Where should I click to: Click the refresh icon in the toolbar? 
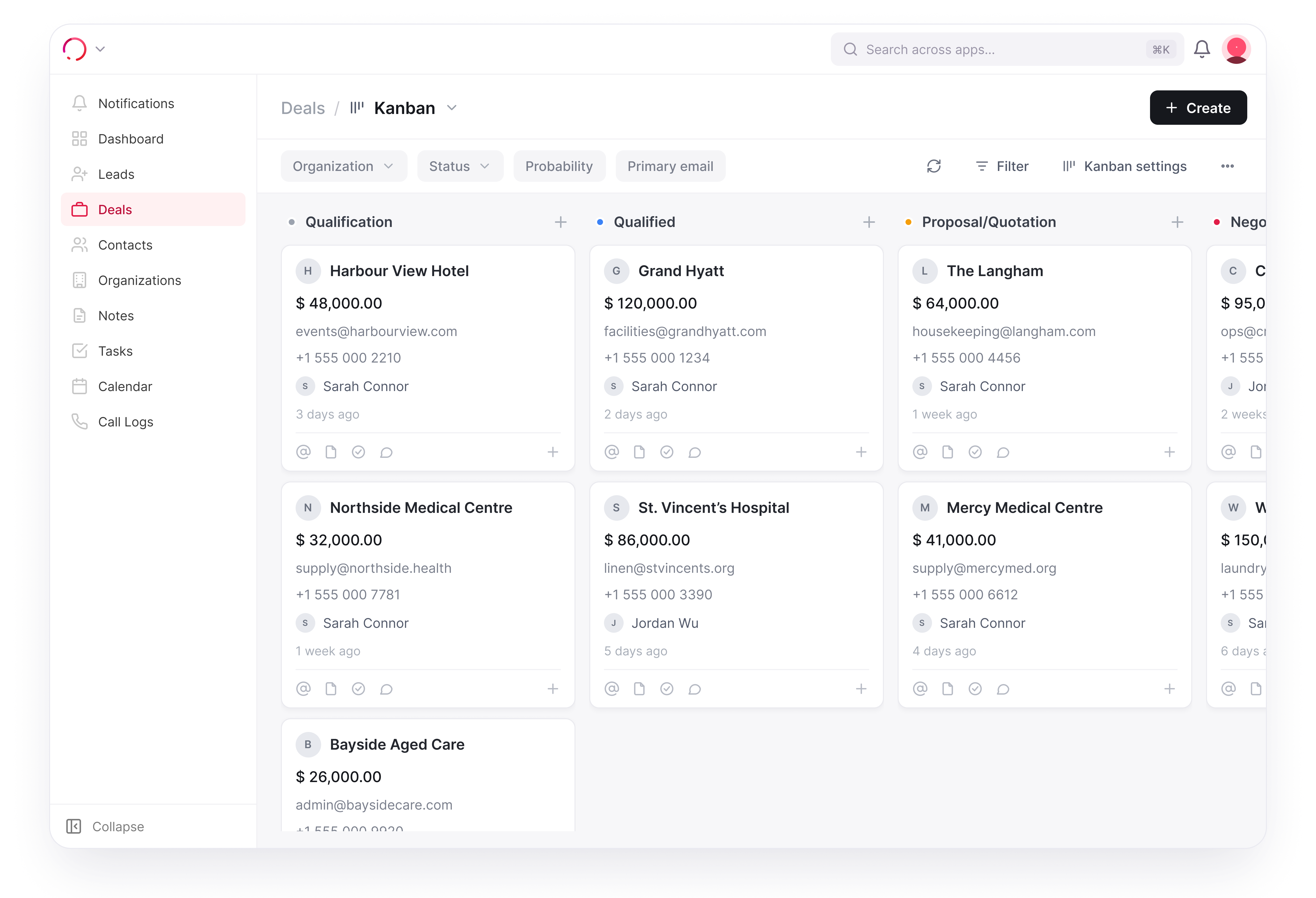934,166
